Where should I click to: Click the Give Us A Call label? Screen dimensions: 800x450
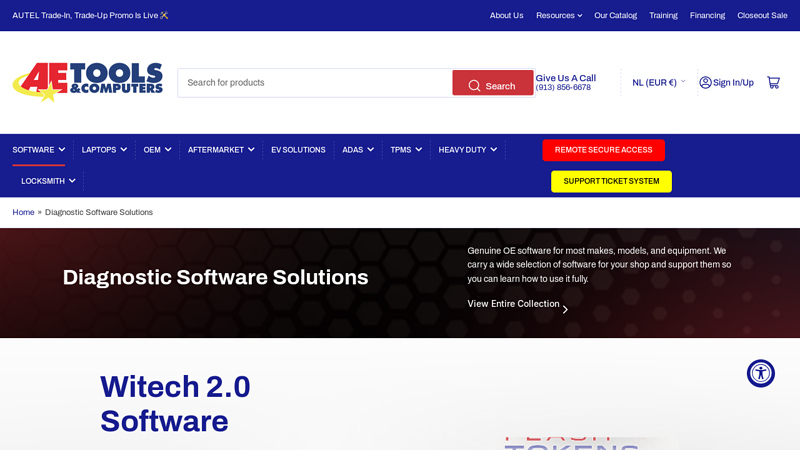pos(565,78)
